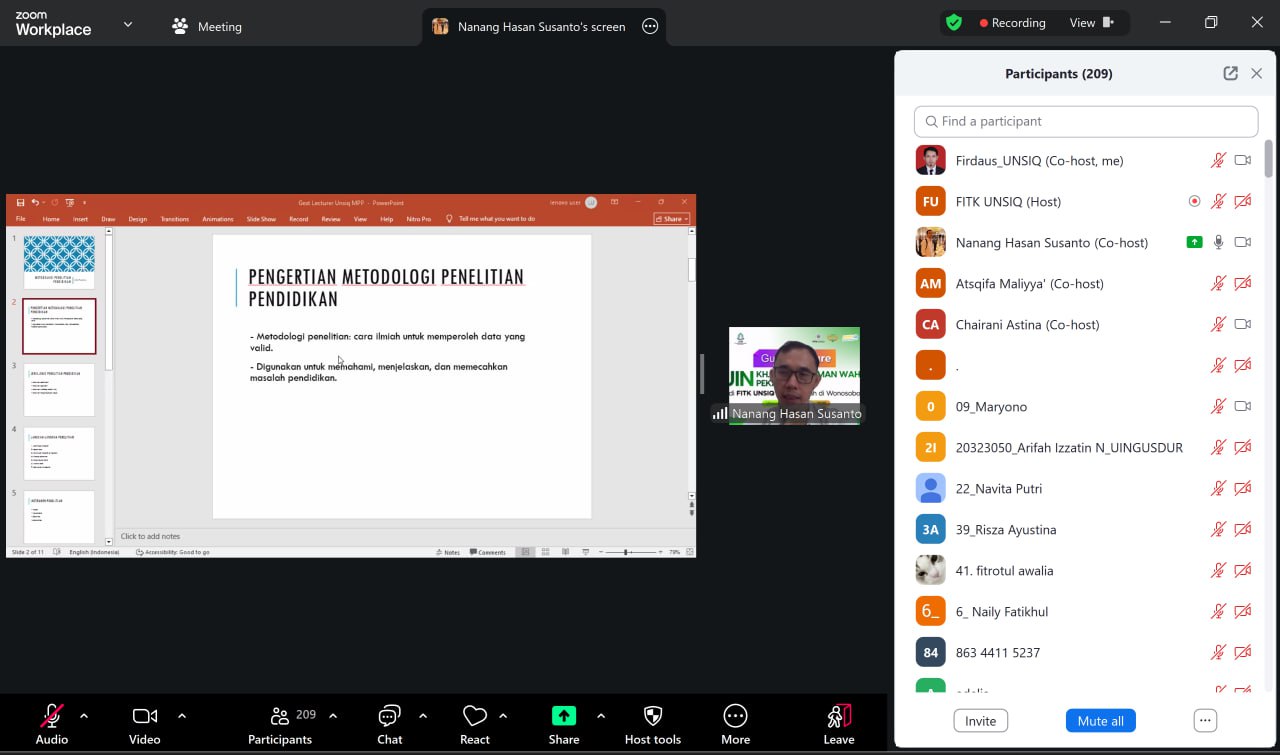Click the green Share screen icon
The image size is (1280, 755).
[564, 716]
